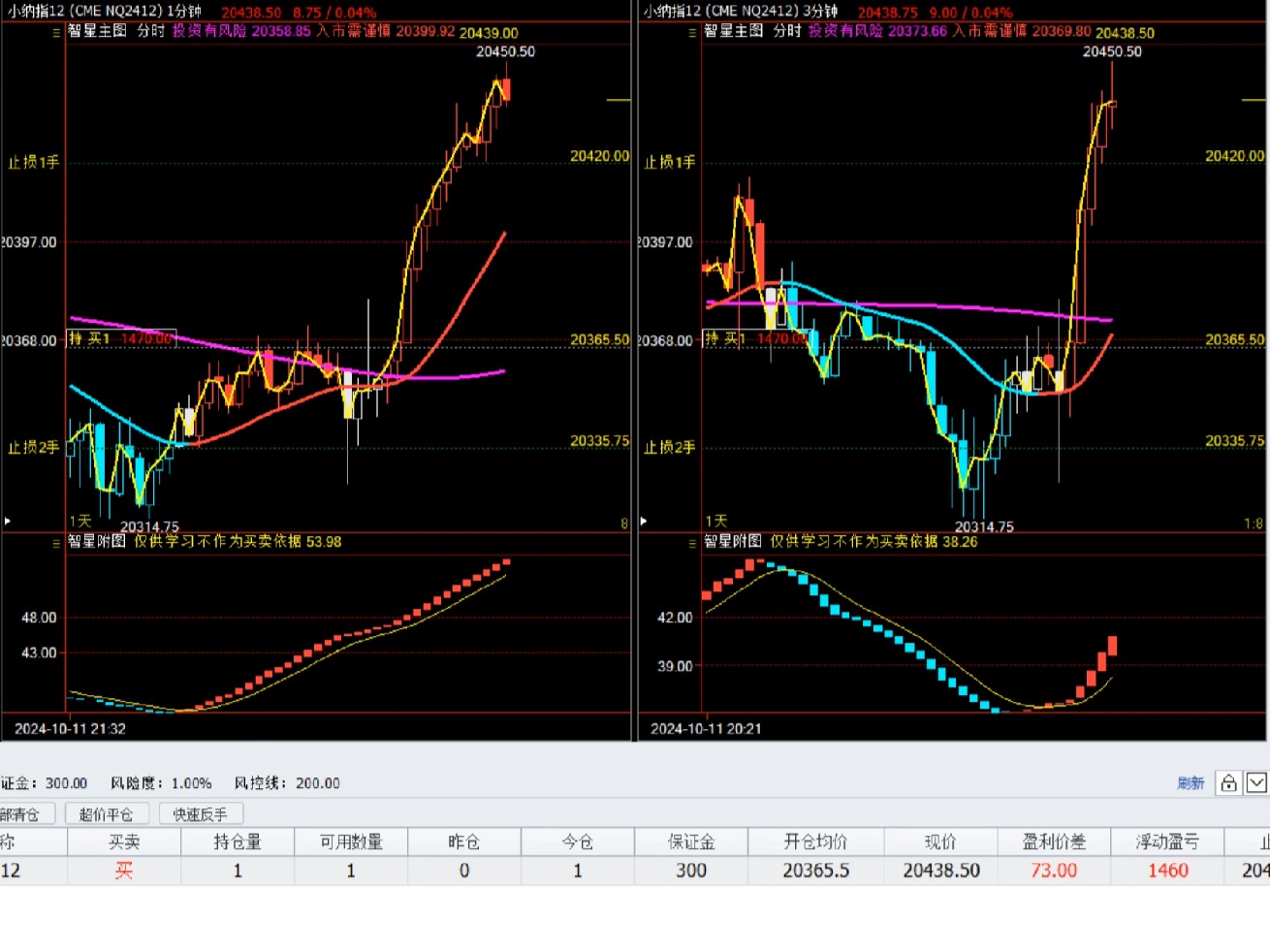Click 止损1手 label on 1-minute chart
Image resolution: width=1270 pixels, height=952 pixels.
[x=34, y=162]
